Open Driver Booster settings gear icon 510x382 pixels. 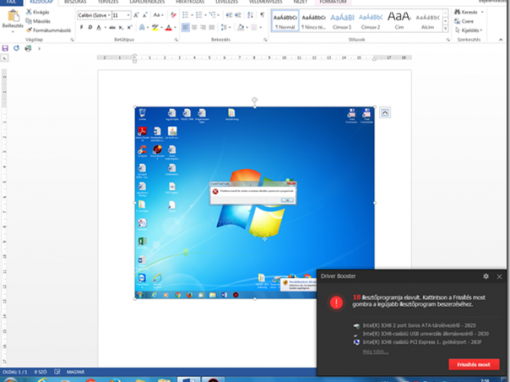pos(486,276)
